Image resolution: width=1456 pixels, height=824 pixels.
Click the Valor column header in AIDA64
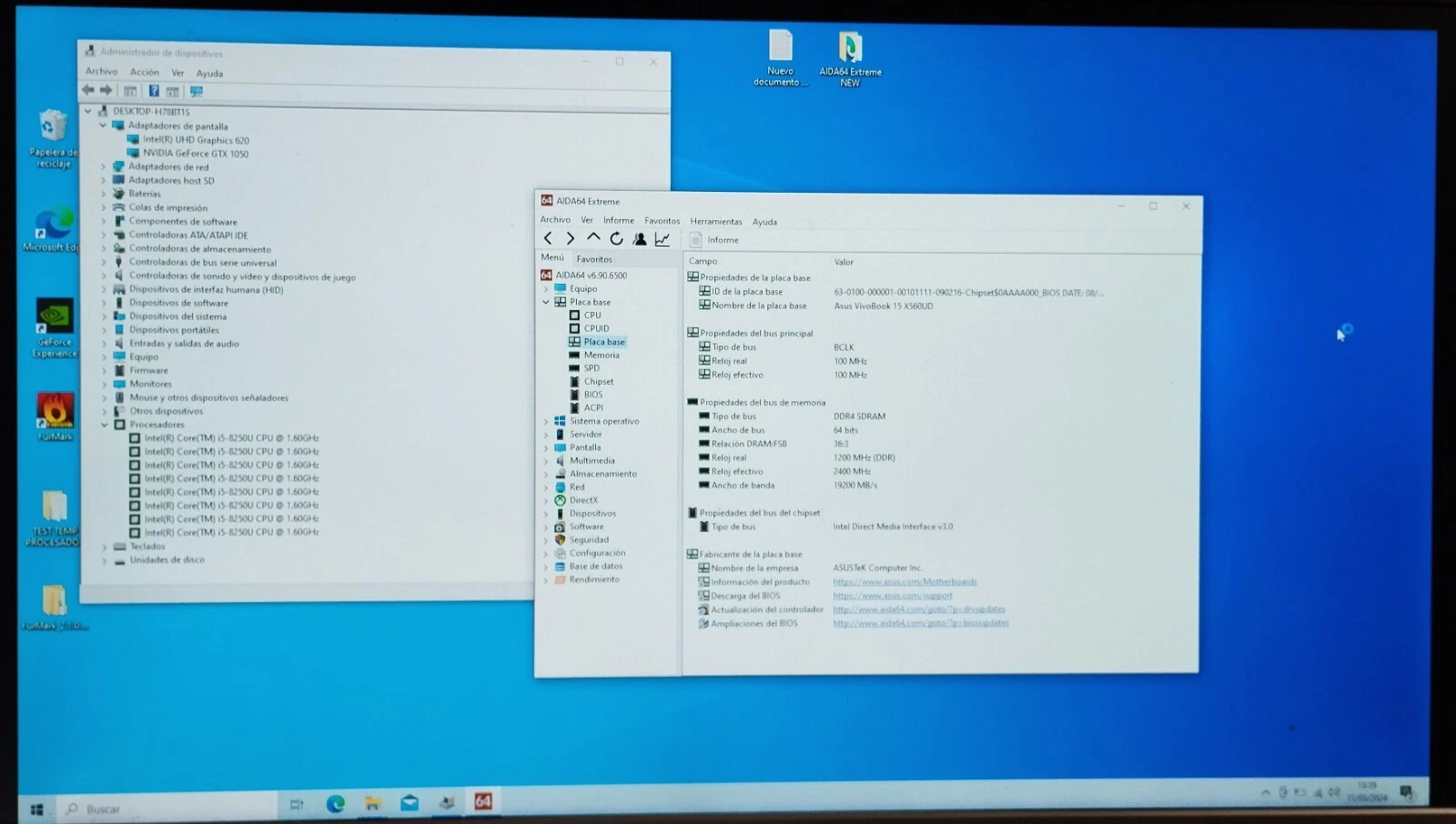844,263
